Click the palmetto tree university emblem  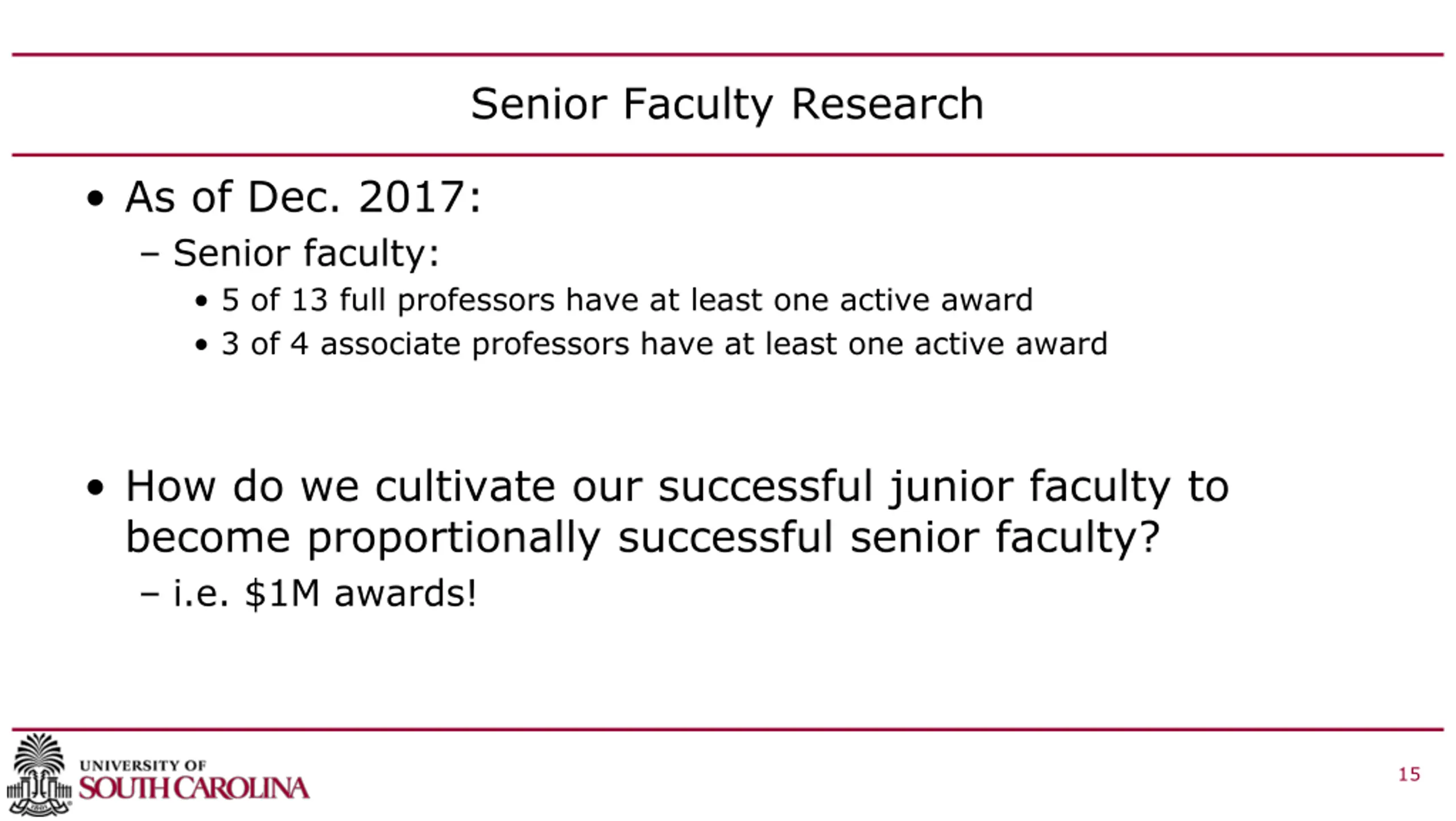click(x=39, y=773)
